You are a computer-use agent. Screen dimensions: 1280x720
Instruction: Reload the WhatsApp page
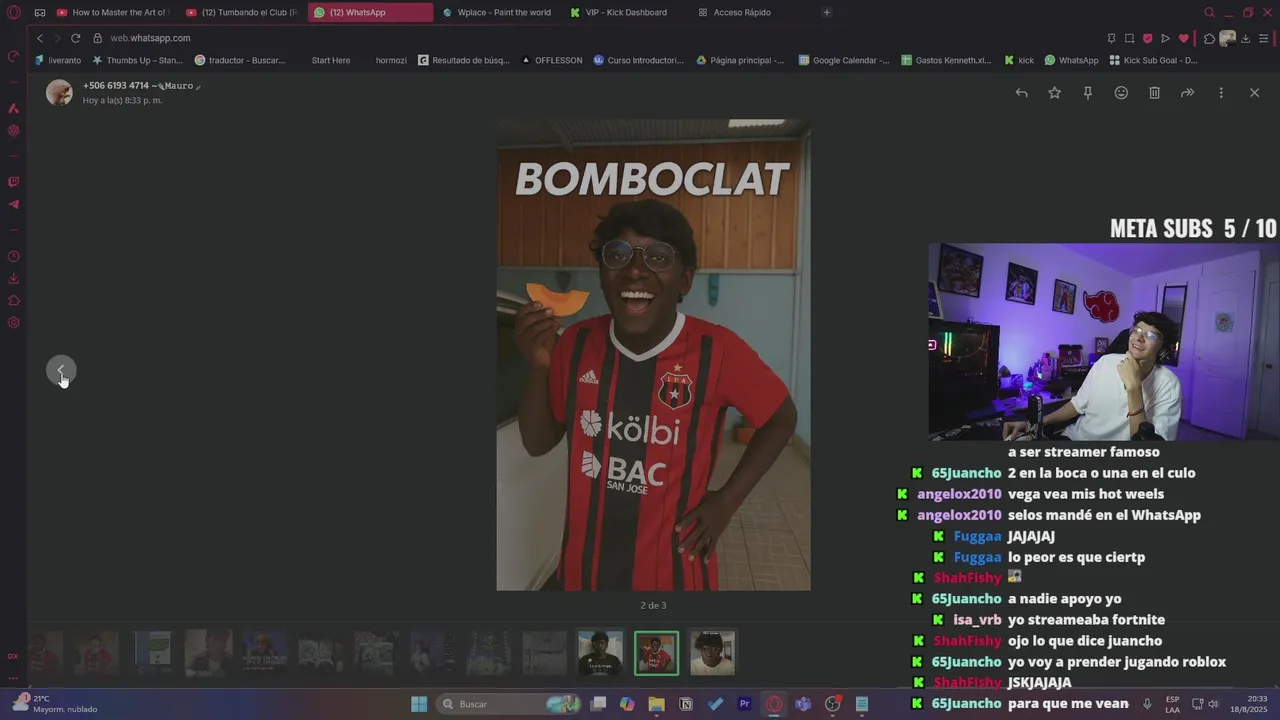[x=75, y=38]
